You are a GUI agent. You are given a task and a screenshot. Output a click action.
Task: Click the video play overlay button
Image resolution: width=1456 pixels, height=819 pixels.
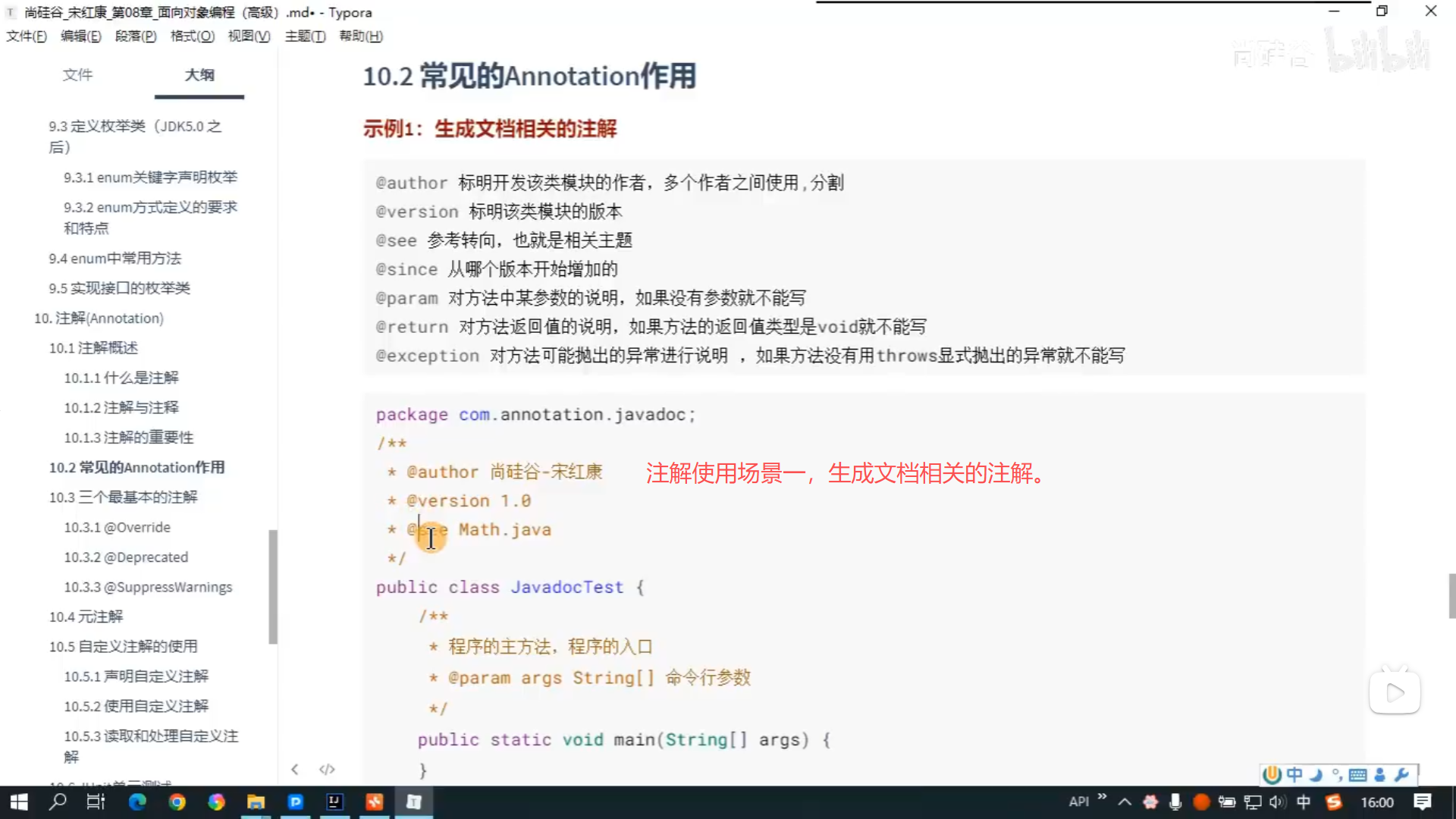(1394, 692)
